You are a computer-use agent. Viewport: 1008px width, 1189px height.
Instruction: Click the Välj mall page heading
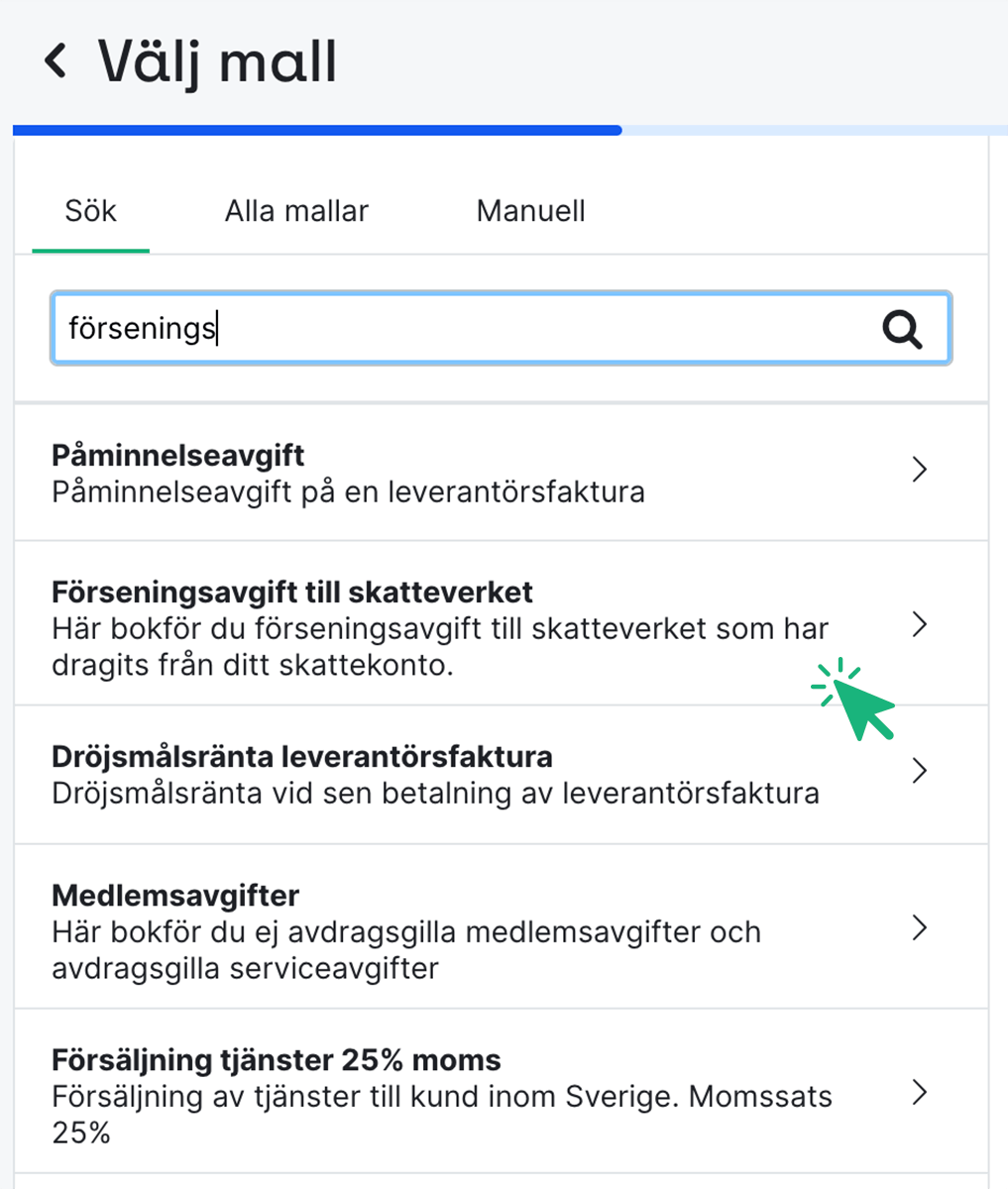(x=218, y=61)
